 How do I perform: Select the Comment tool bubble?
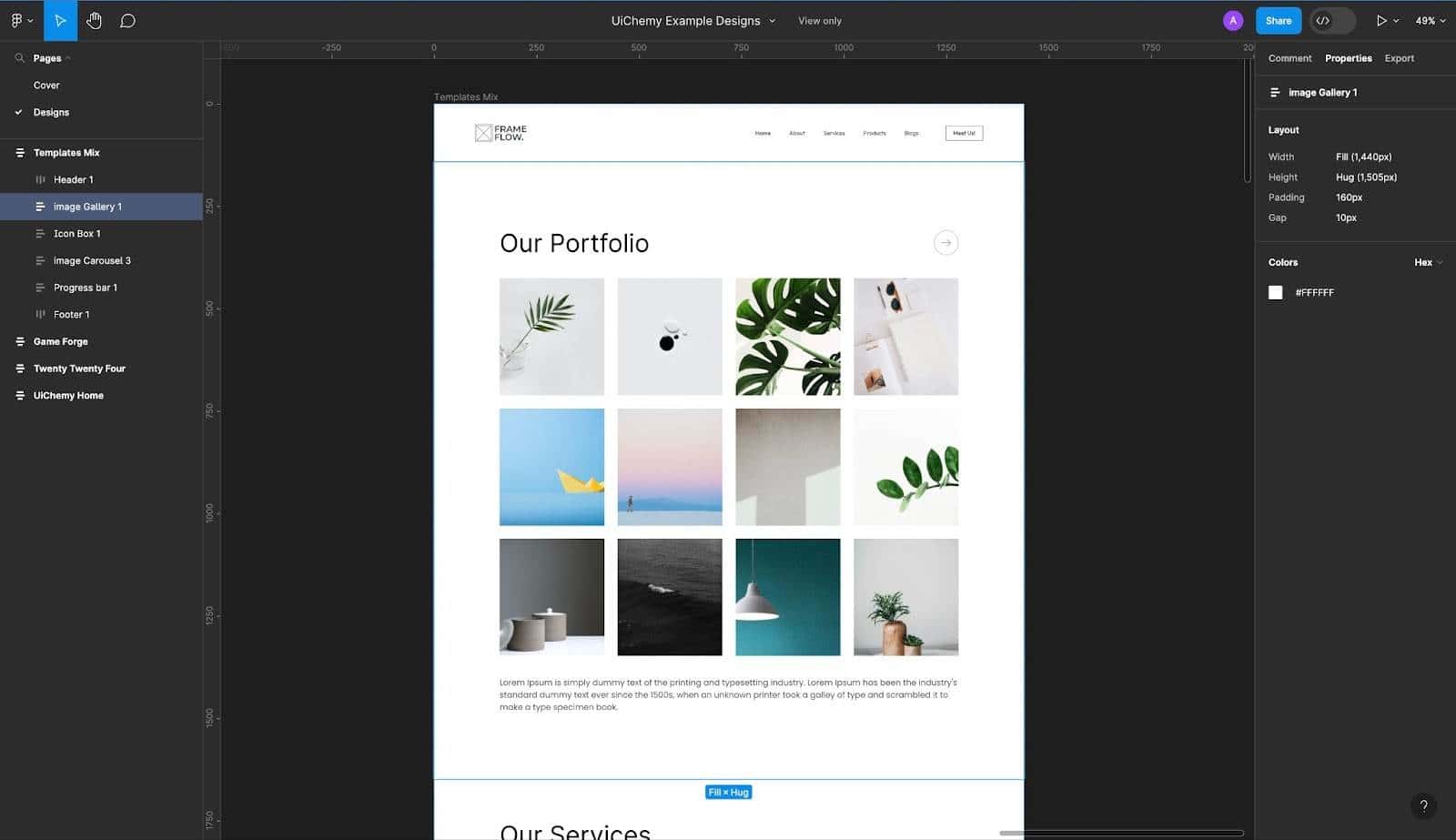127,20
